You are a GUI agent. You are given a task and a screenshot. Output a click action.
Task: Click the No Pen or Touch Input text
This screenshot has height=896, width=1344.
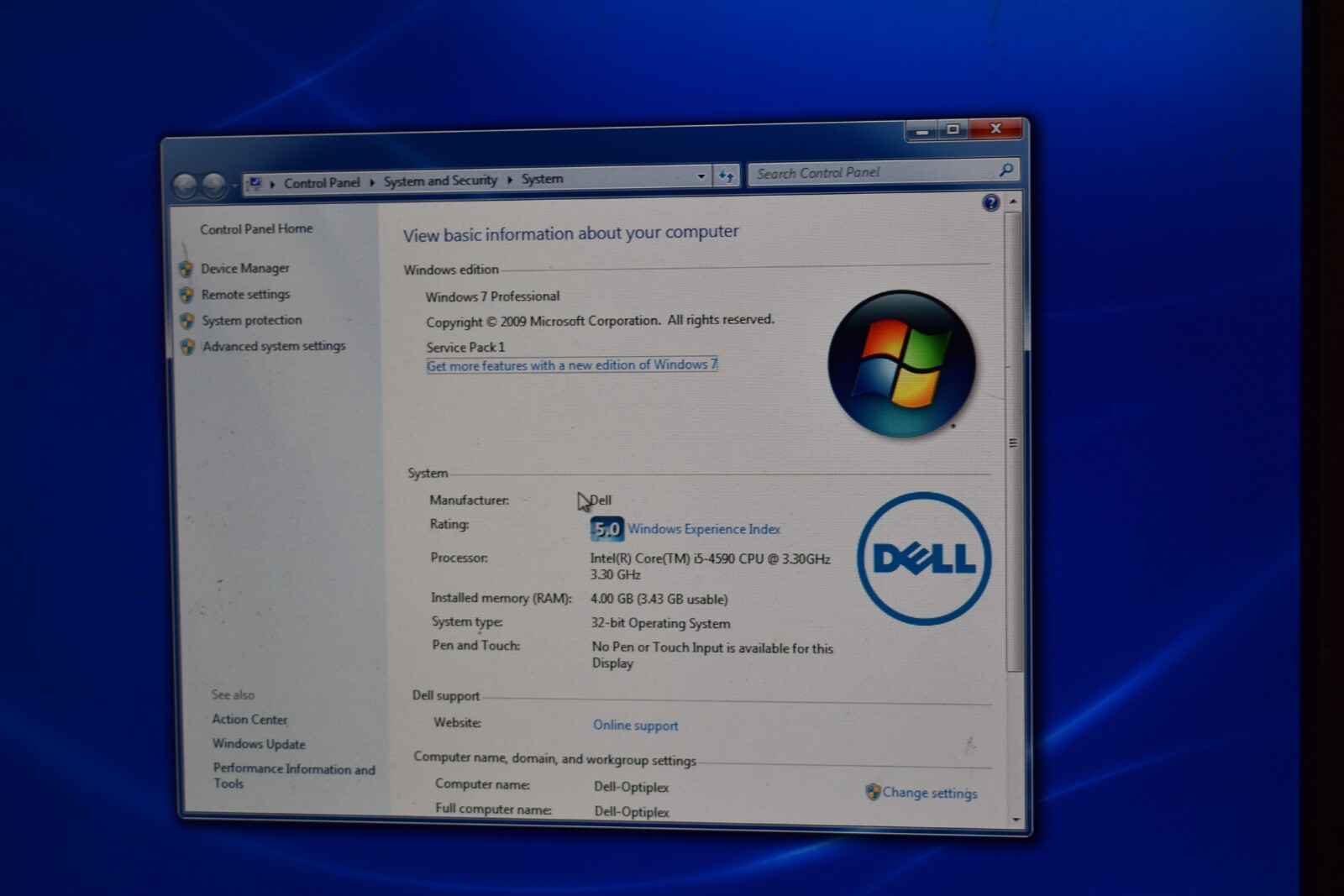point(712,655)
